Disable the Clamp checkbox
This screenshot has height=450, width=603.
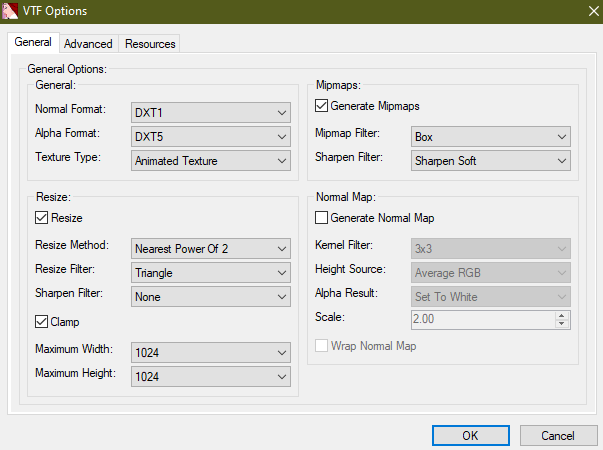42,322
